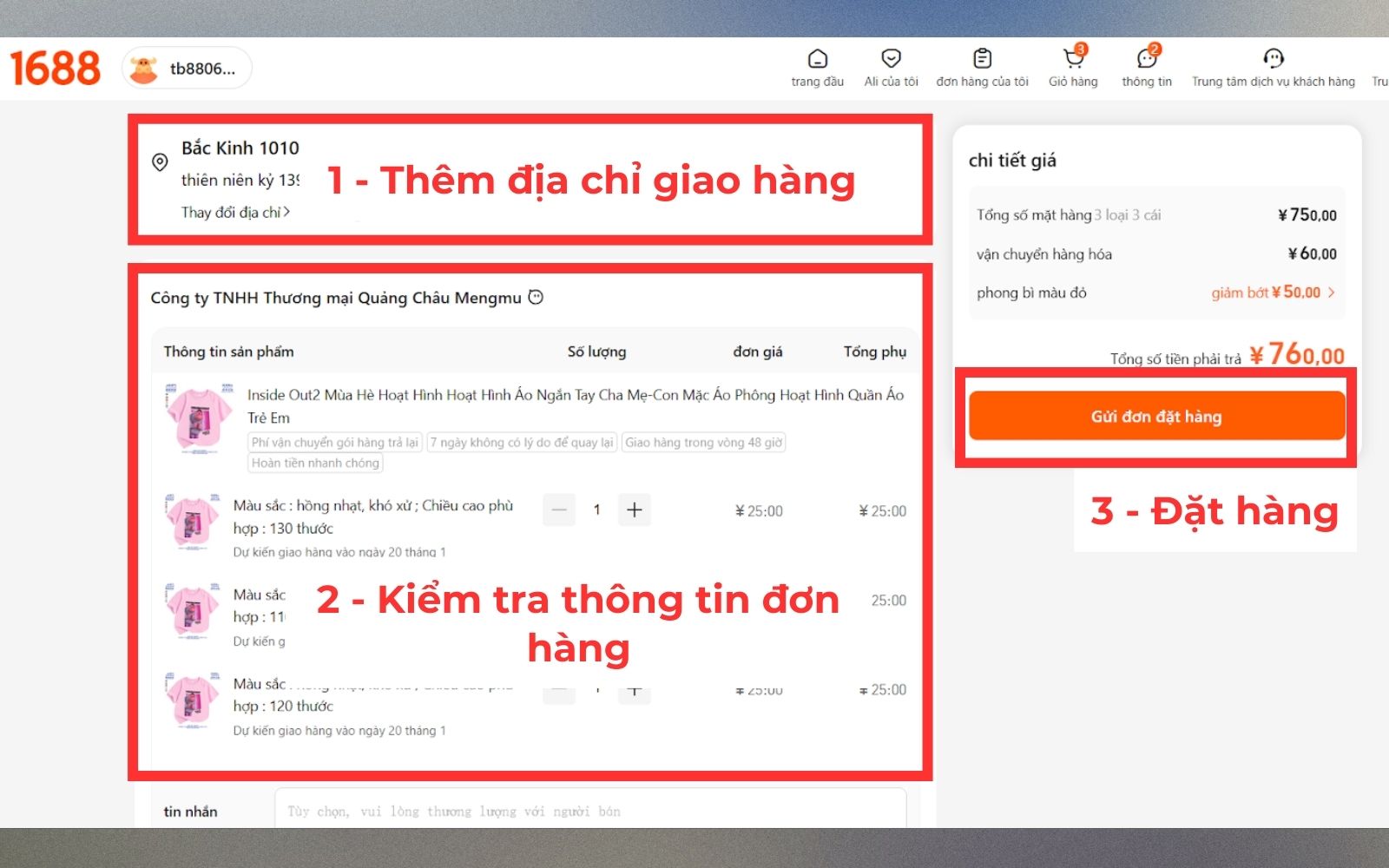The height and width of the screenshot is (868, 1389).
Task: Open thông tin messages icon
Action: coord(1147,59)
